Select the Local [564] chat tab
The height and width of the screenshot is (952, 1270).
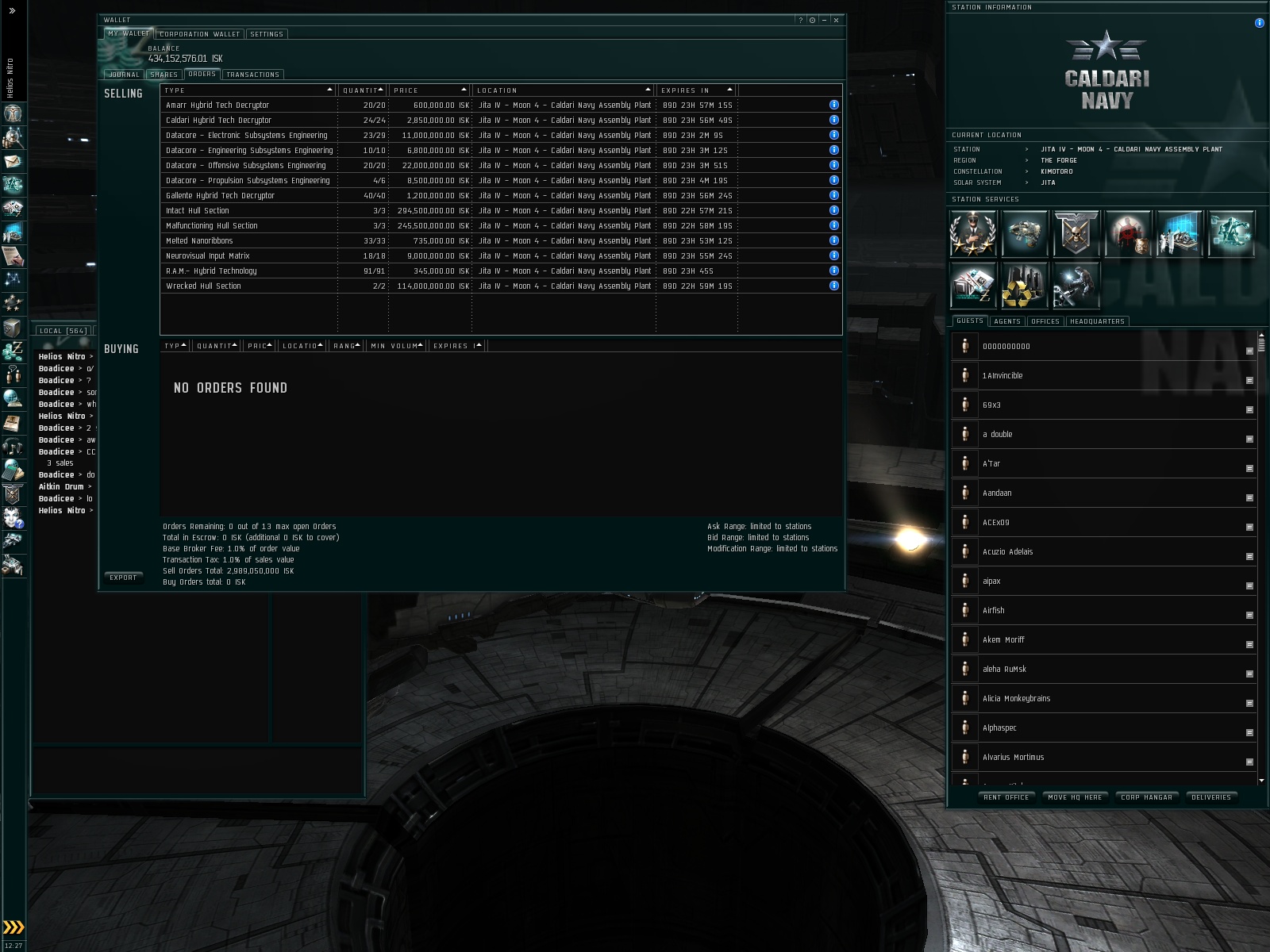click(x=63, y=331)
